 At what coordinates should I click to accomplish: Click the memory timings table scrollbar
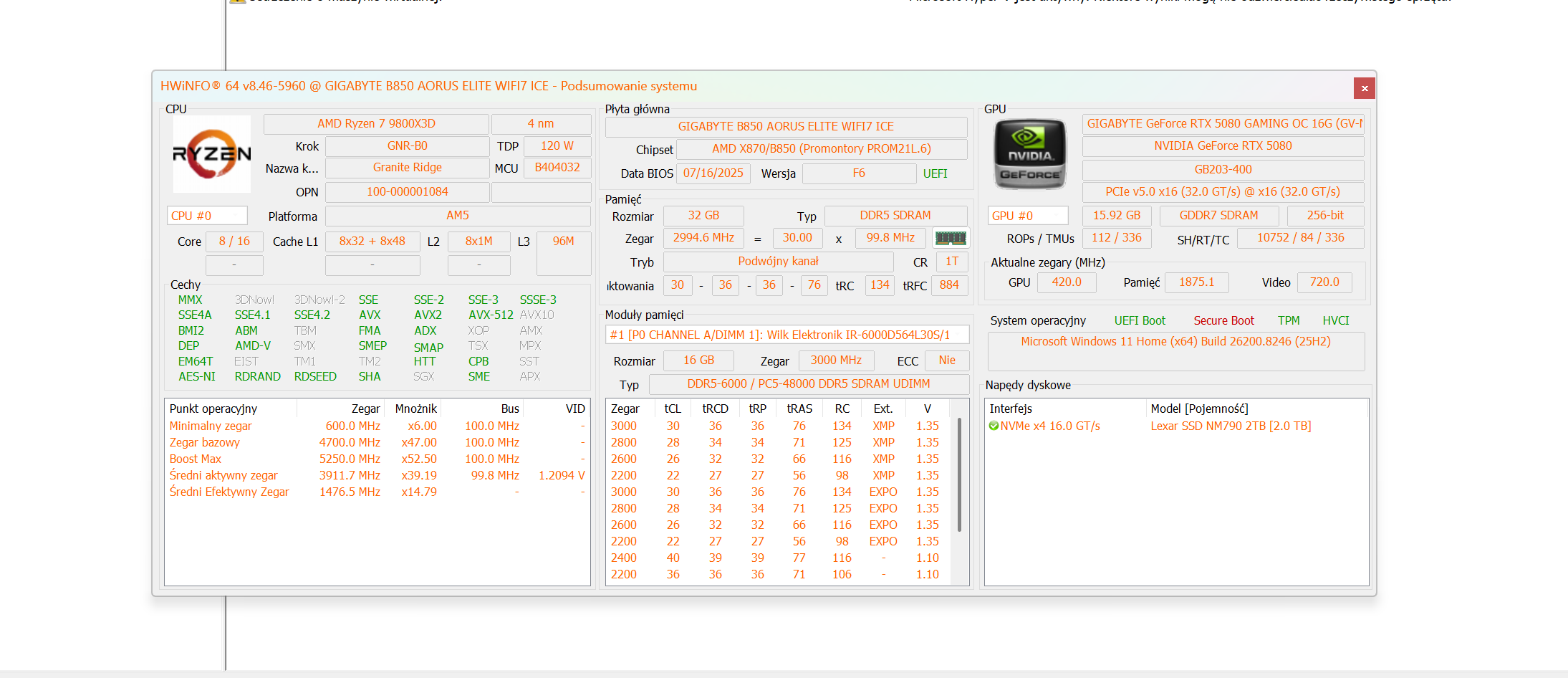pos(959,473)
